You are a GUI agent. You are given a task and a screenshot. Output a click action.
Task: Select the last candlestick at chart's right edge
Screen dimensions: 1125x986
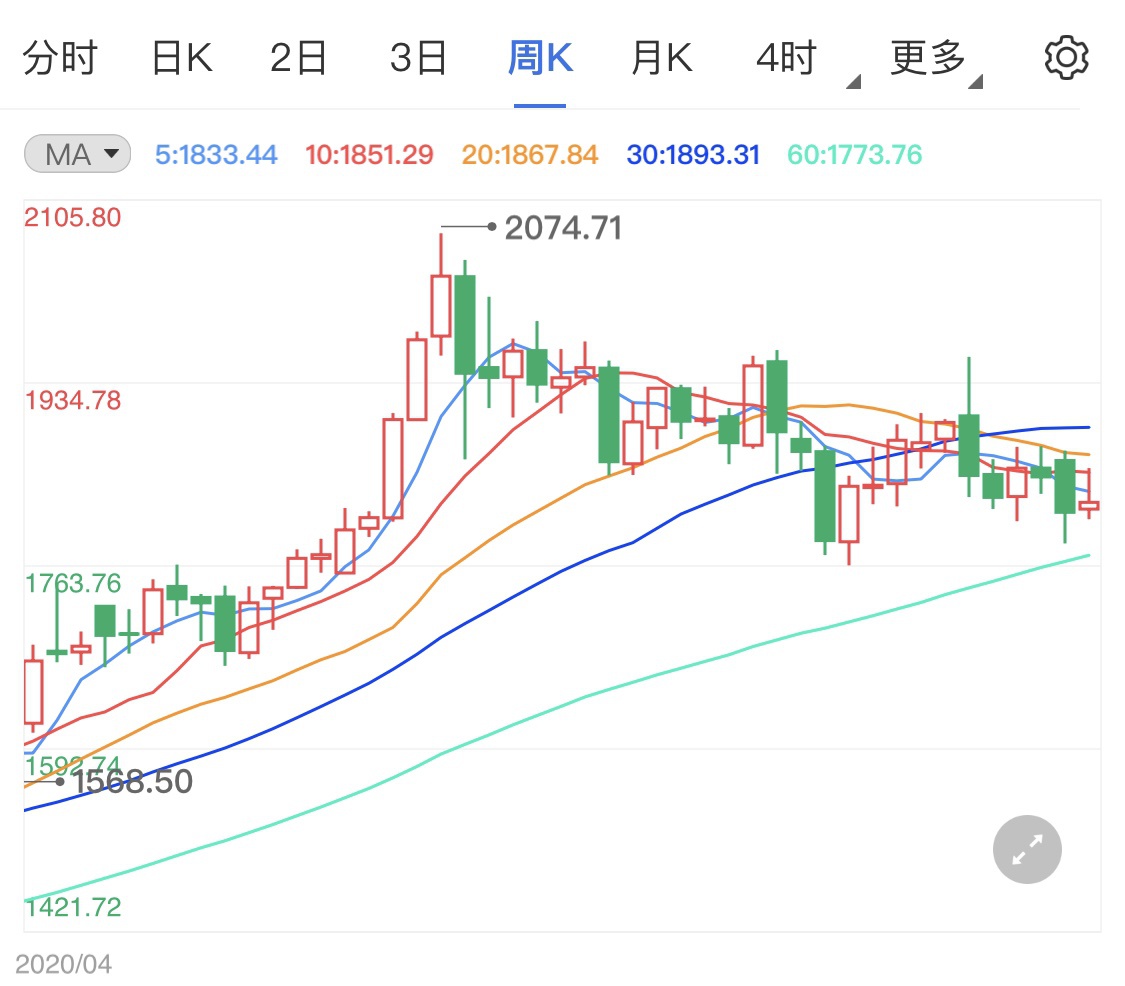click(x=1089, y=492)
